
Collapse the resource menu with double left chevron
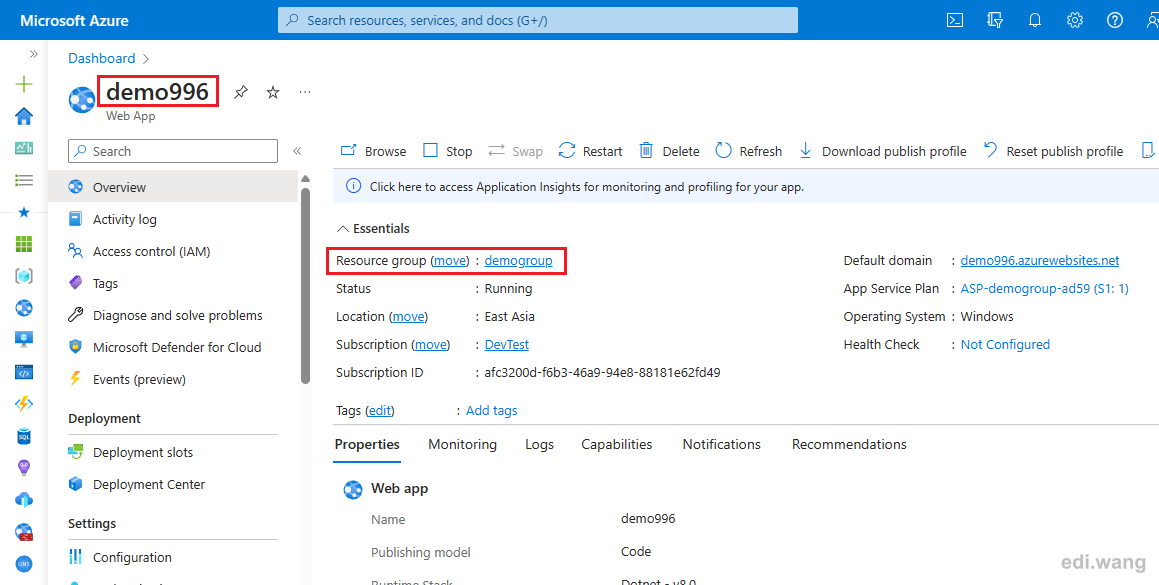point(297,151)
